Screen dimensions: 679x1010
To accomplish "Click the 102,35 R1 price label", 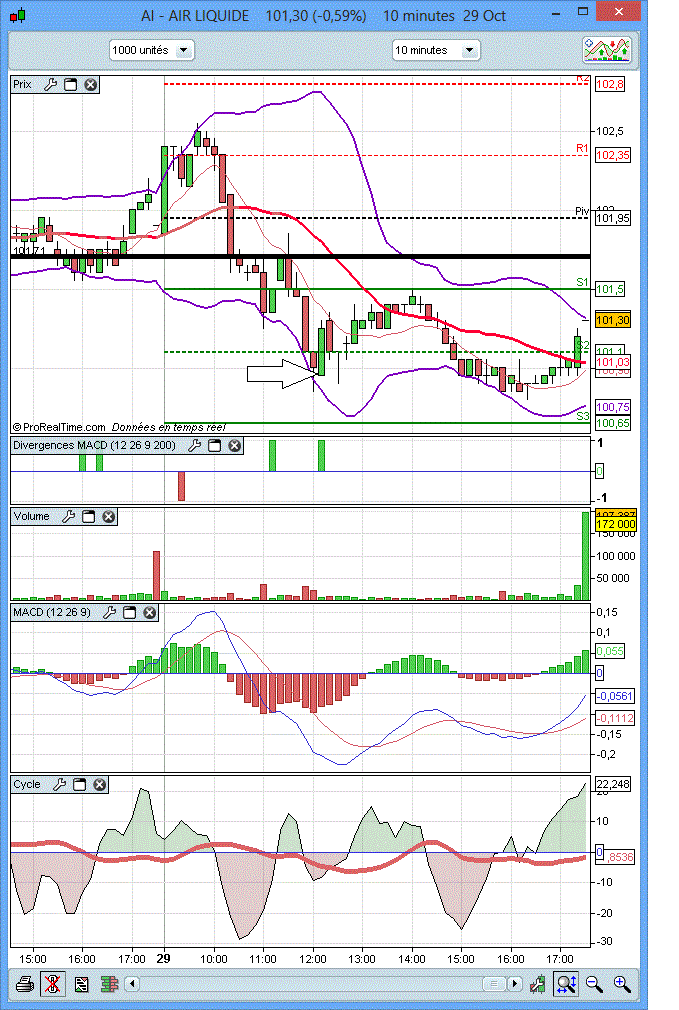I will (613, 155).
